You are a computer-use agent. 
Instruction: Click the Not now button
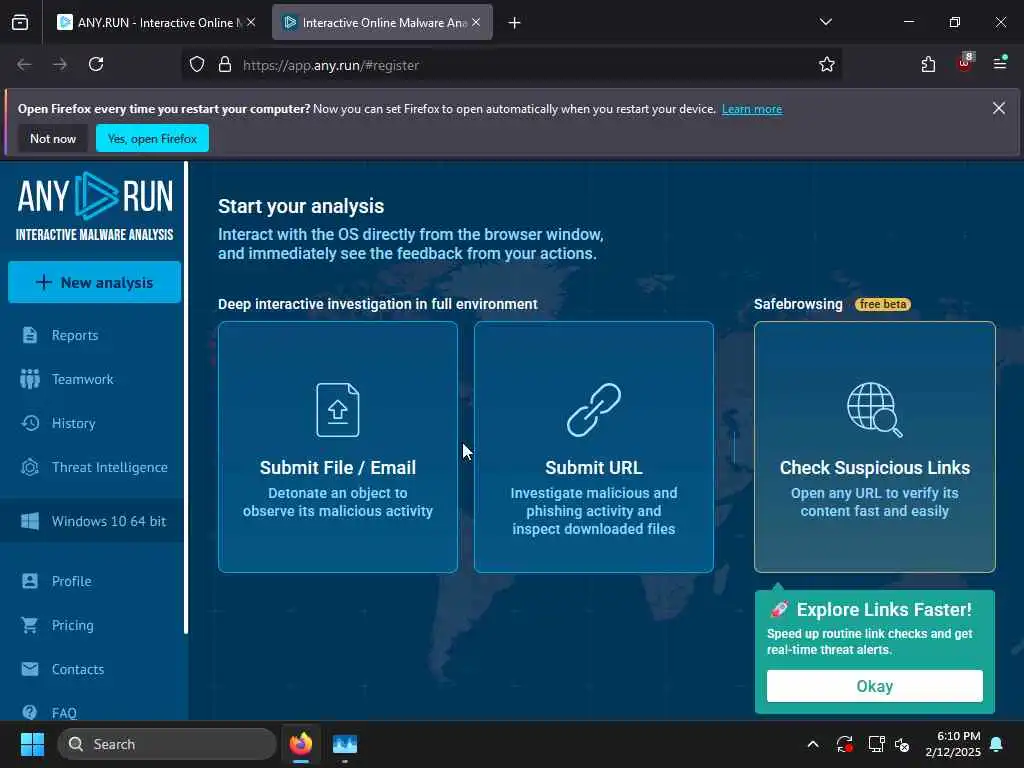53,138
